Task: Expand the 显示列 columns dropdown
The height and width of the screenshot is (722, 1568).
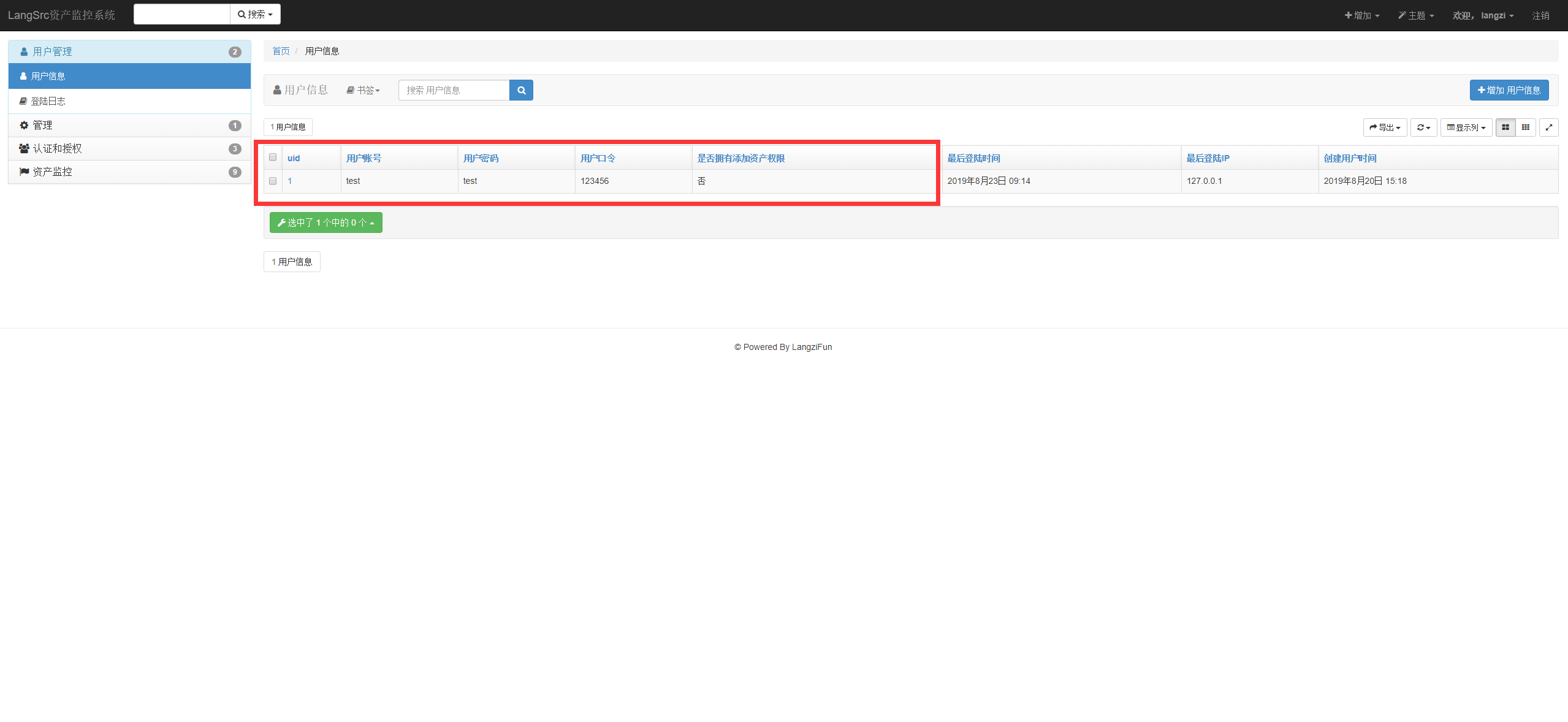Action: [x=1466, y=127]
